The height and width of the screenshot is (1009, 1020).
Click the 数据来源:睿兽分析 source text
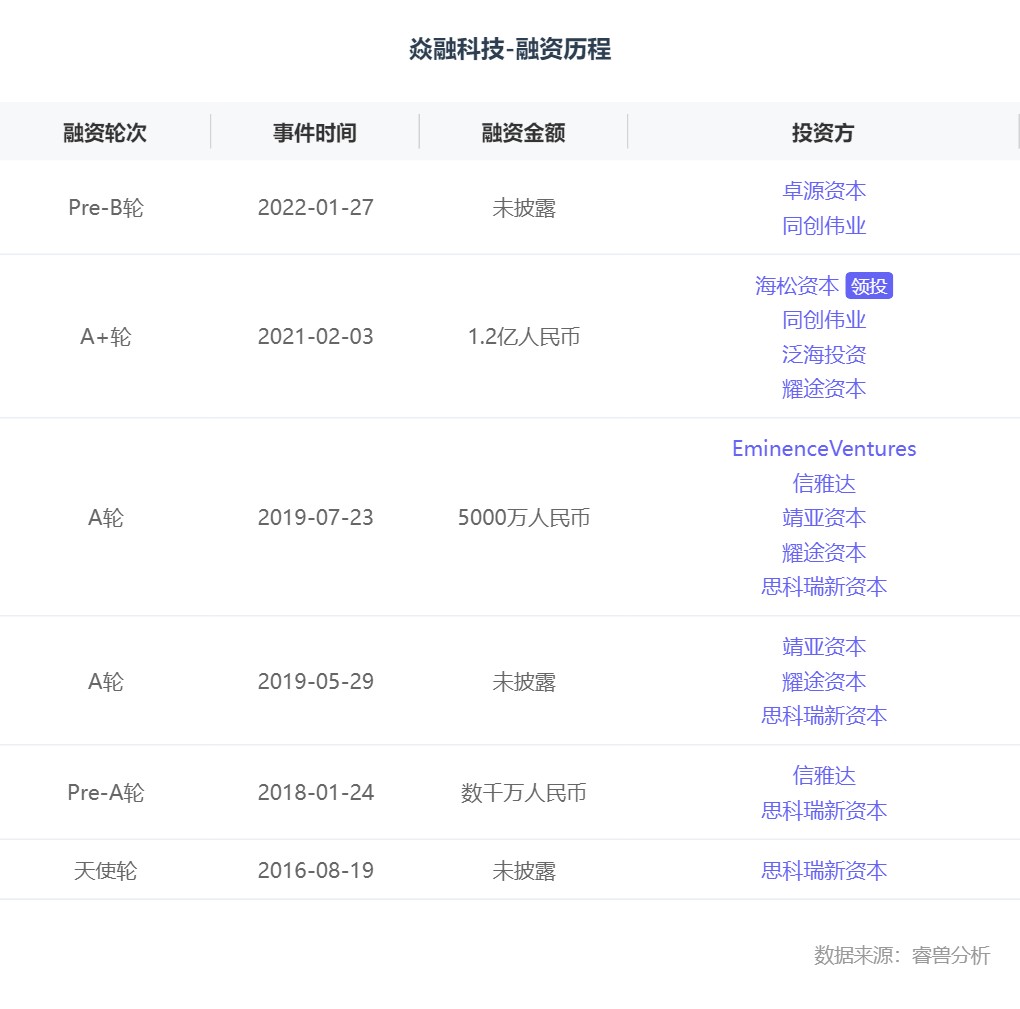(901, 956)
